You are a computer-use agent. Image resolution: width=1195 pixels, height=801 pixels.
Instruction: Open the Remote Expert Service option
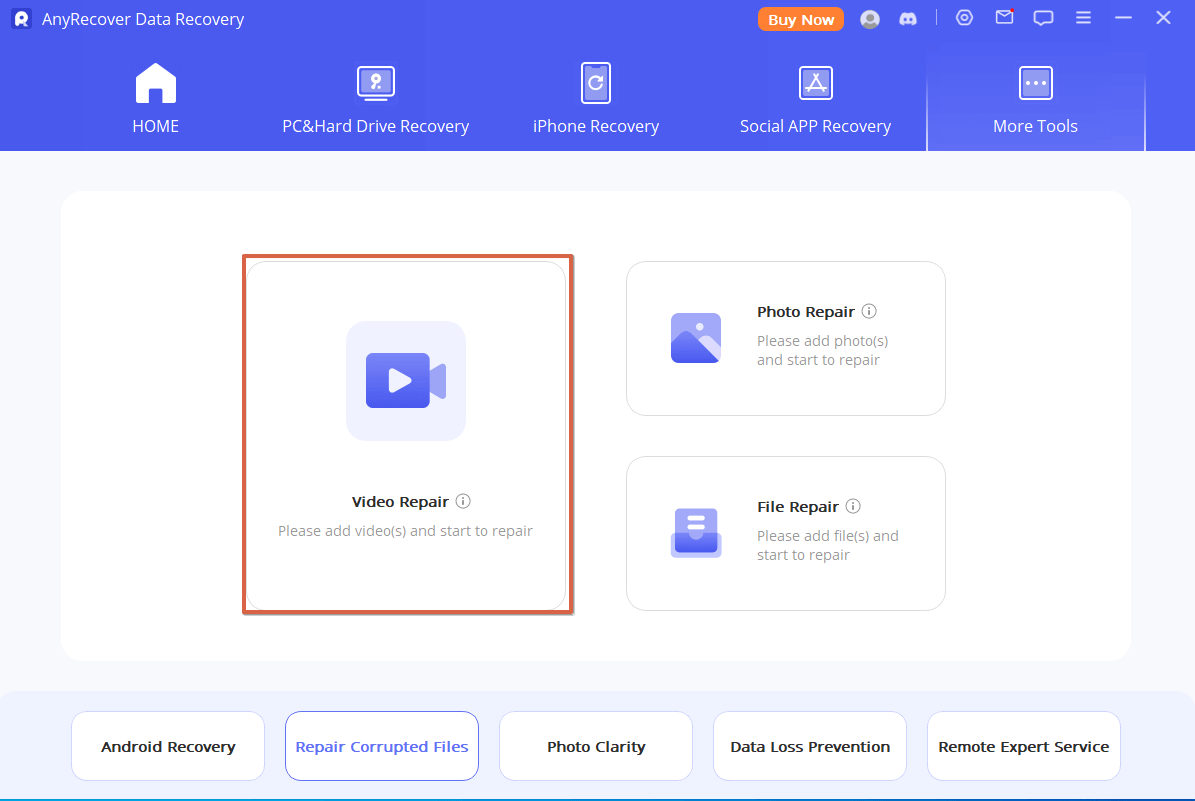[x=1023, y=747]
